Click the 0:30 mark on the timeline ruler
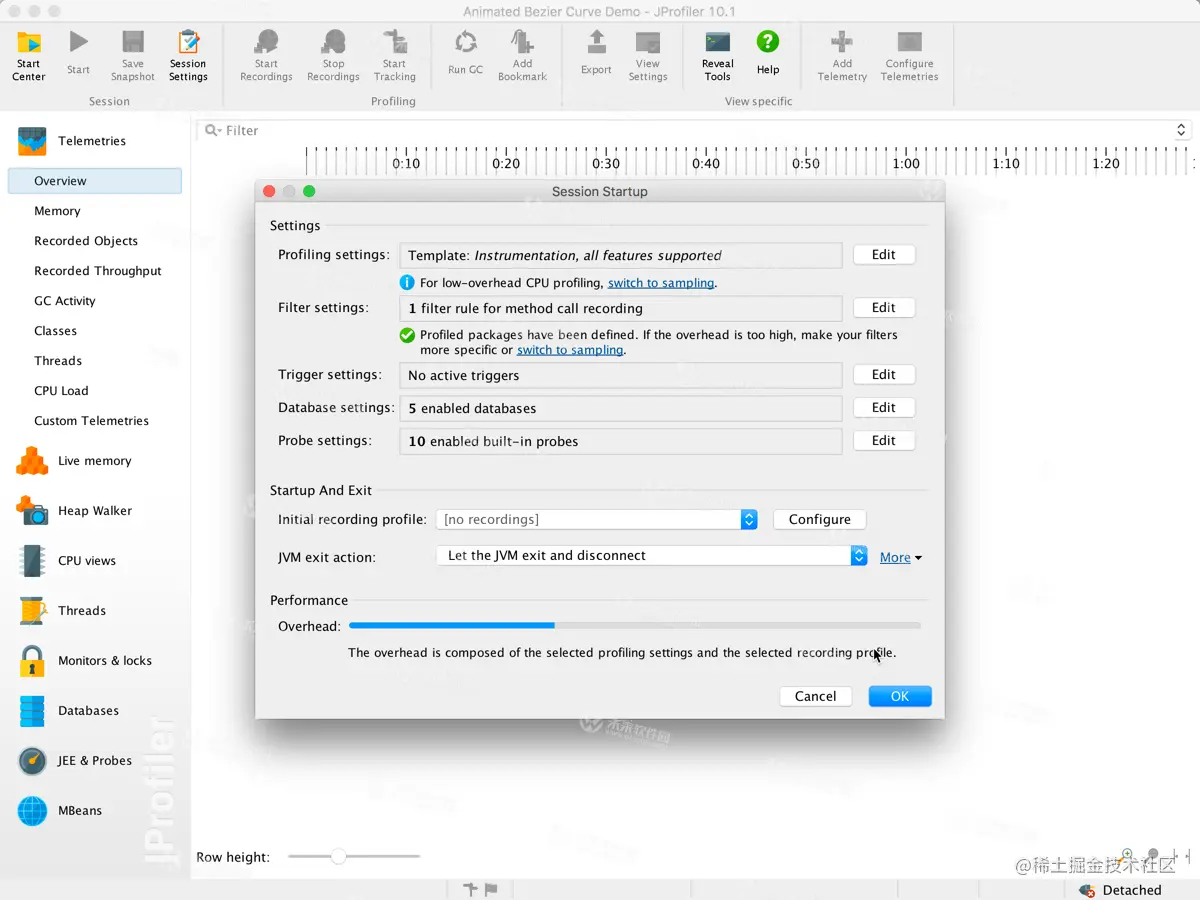The width and height of the screenshot is (1200, 900). tap(606, 163)
